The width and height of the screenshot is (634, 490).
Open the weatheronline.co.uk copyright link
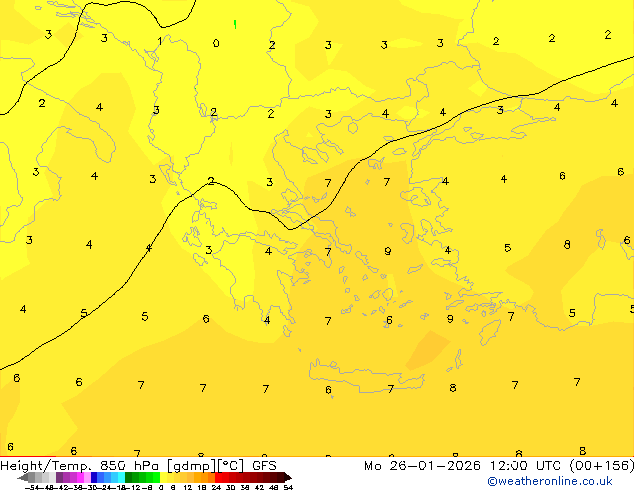click(x=549, y=481)
